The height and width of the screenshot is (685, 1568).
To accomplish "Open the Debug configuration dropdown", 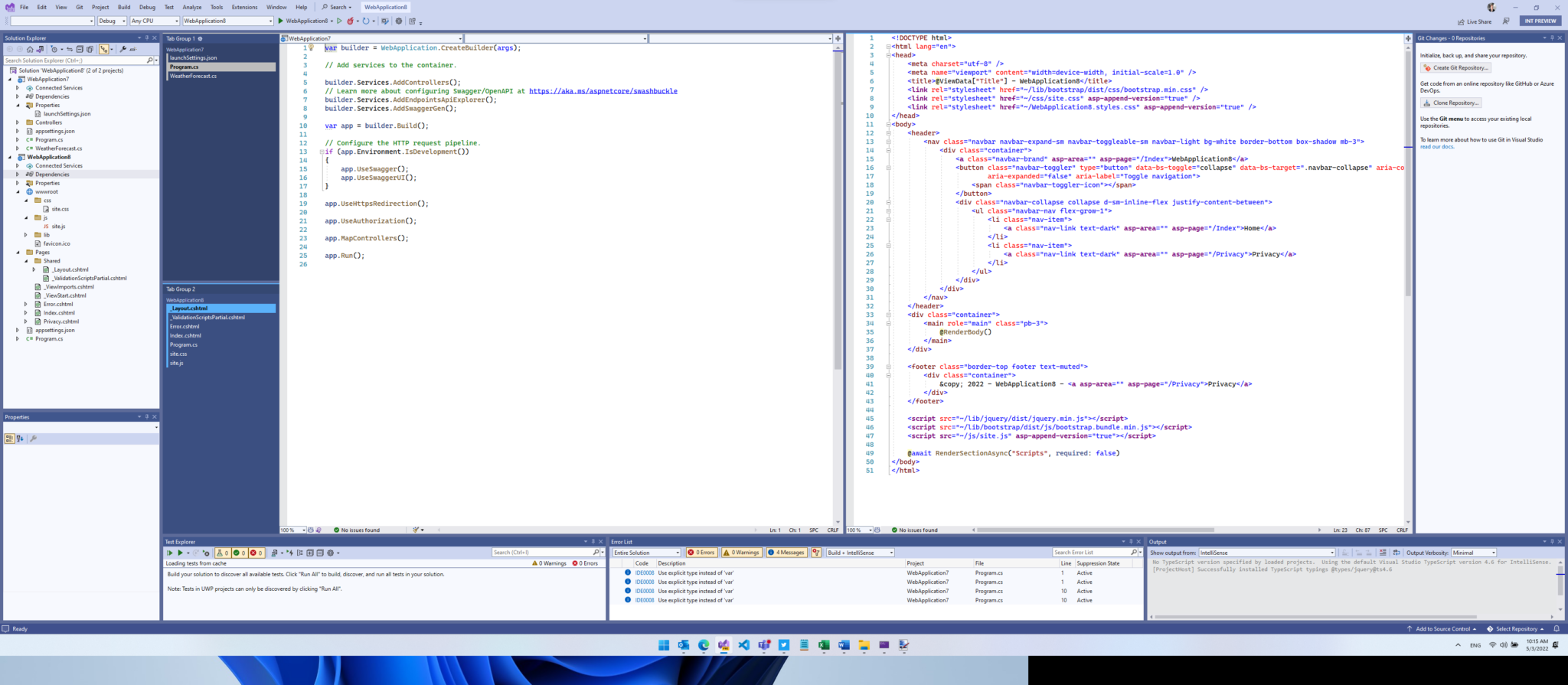I will [112, 21].
